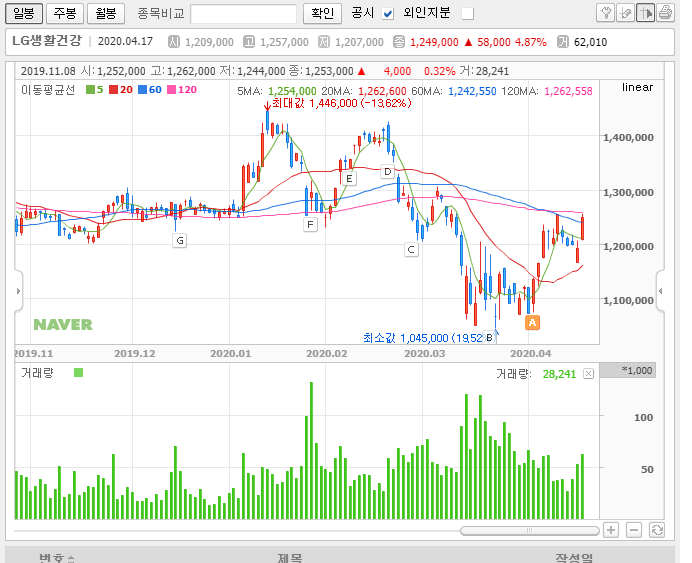
Task: Click the LG생활건강 stock name
Action: [x=47, y=41]
